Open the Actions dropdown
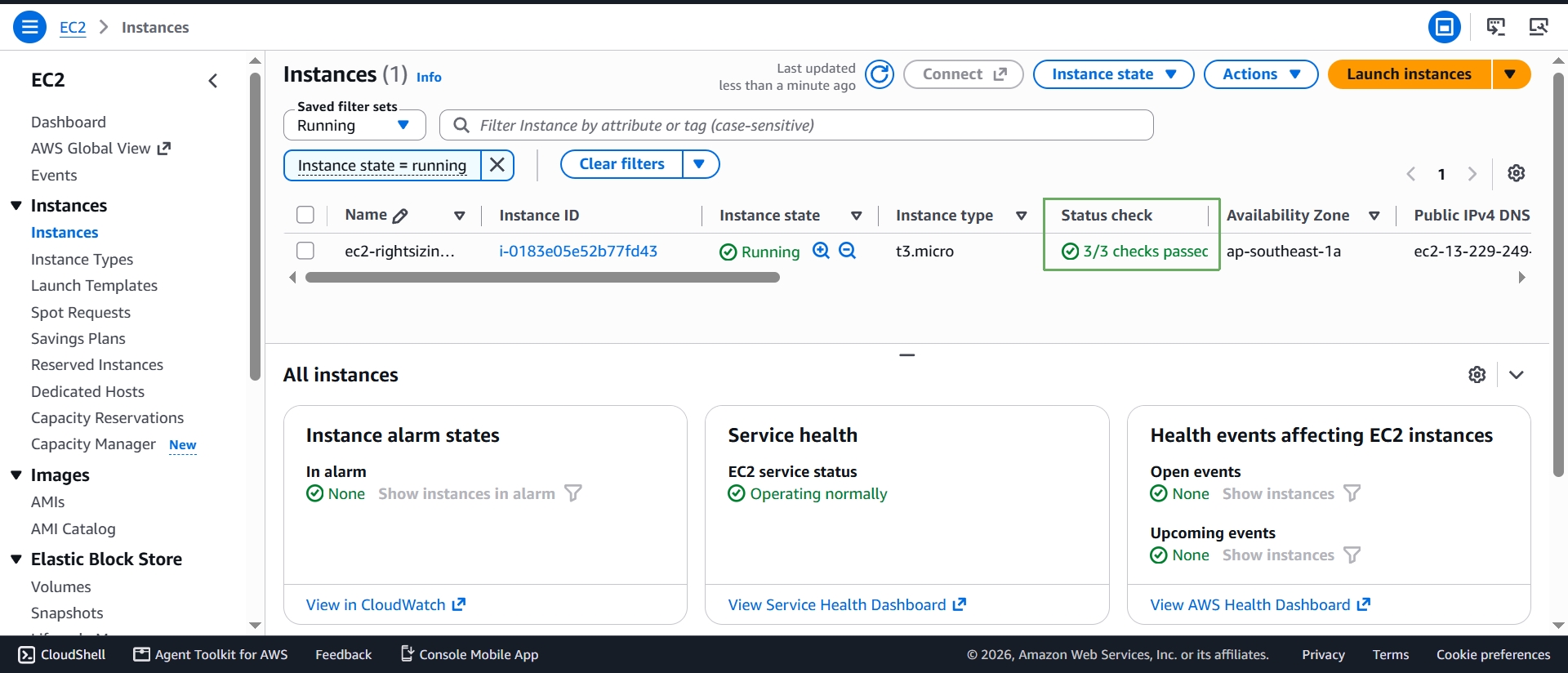 tap(1261, 74)
